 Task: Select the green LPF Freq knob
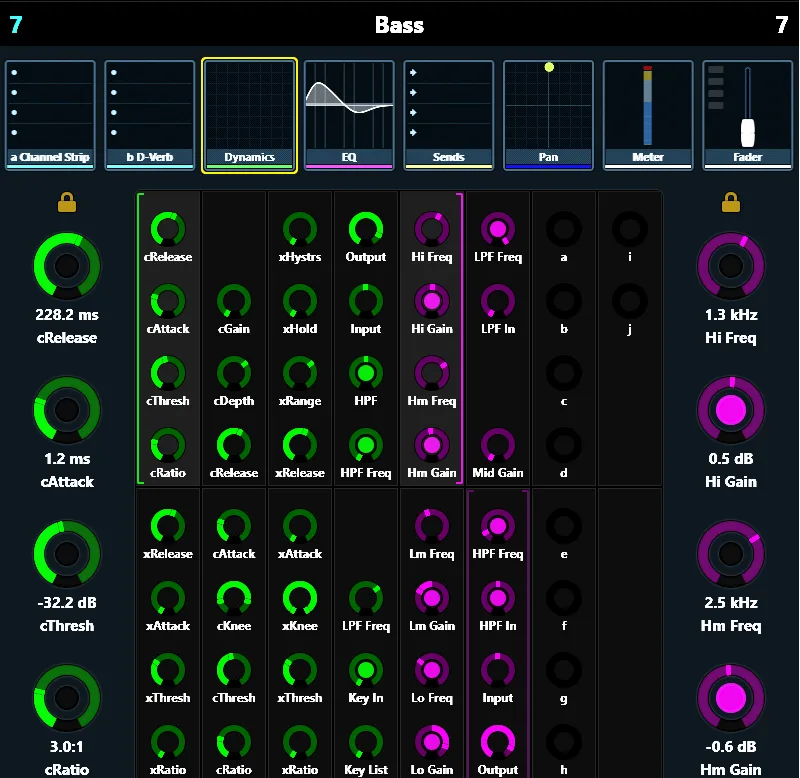point(366,598)
